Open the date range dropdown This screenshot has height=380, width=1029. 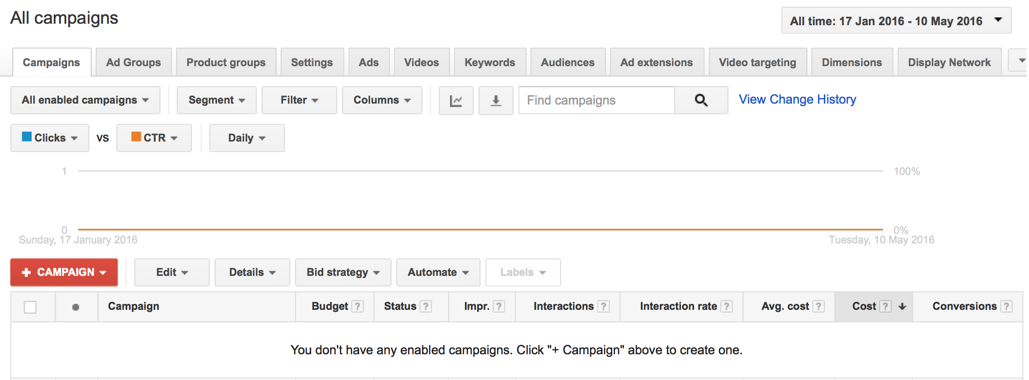(x=896, y=21)
